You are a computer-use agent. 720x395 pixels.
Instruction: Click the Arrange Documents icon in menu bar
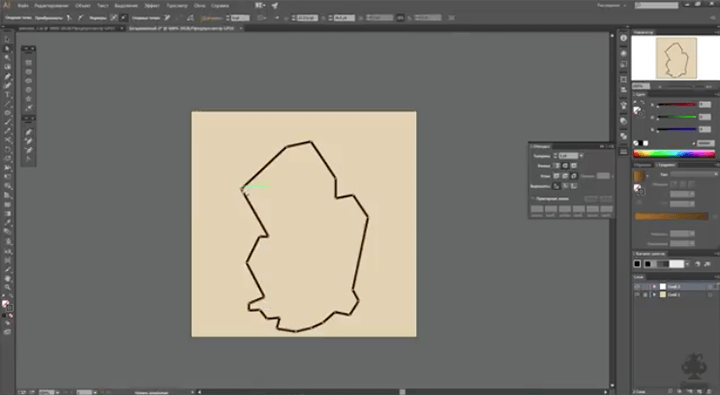[x=260, y=6]
